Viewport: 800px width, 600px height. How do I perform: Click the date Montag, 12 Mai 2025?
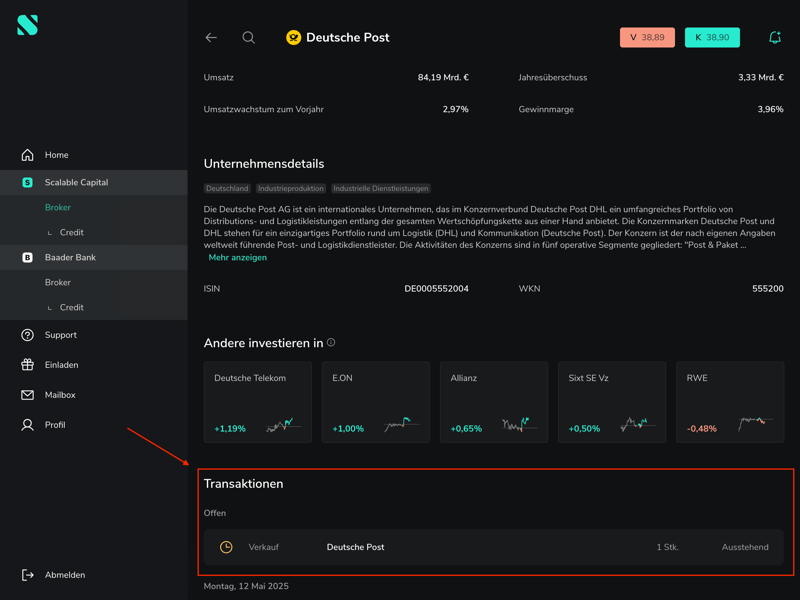(x=246, y=586)
